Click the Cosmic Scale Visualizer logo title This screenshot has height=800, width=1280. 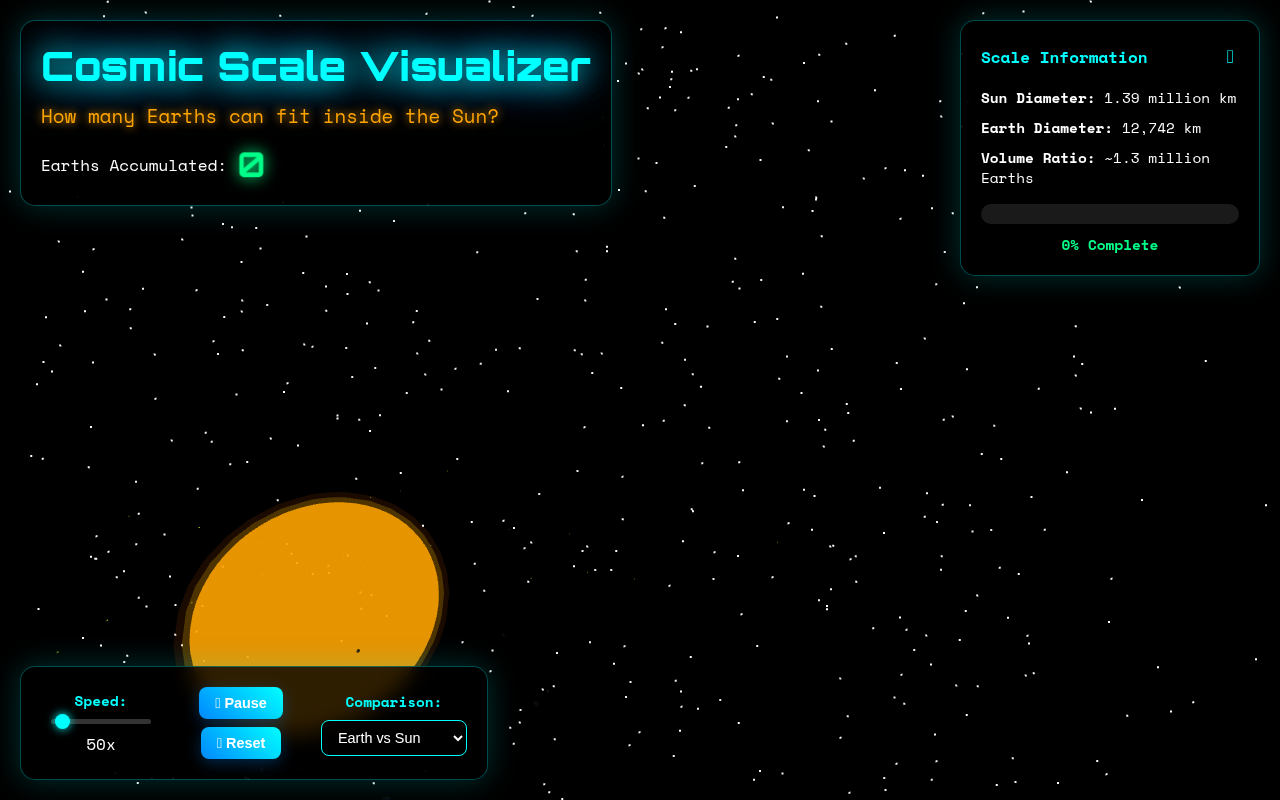(315, 65)
